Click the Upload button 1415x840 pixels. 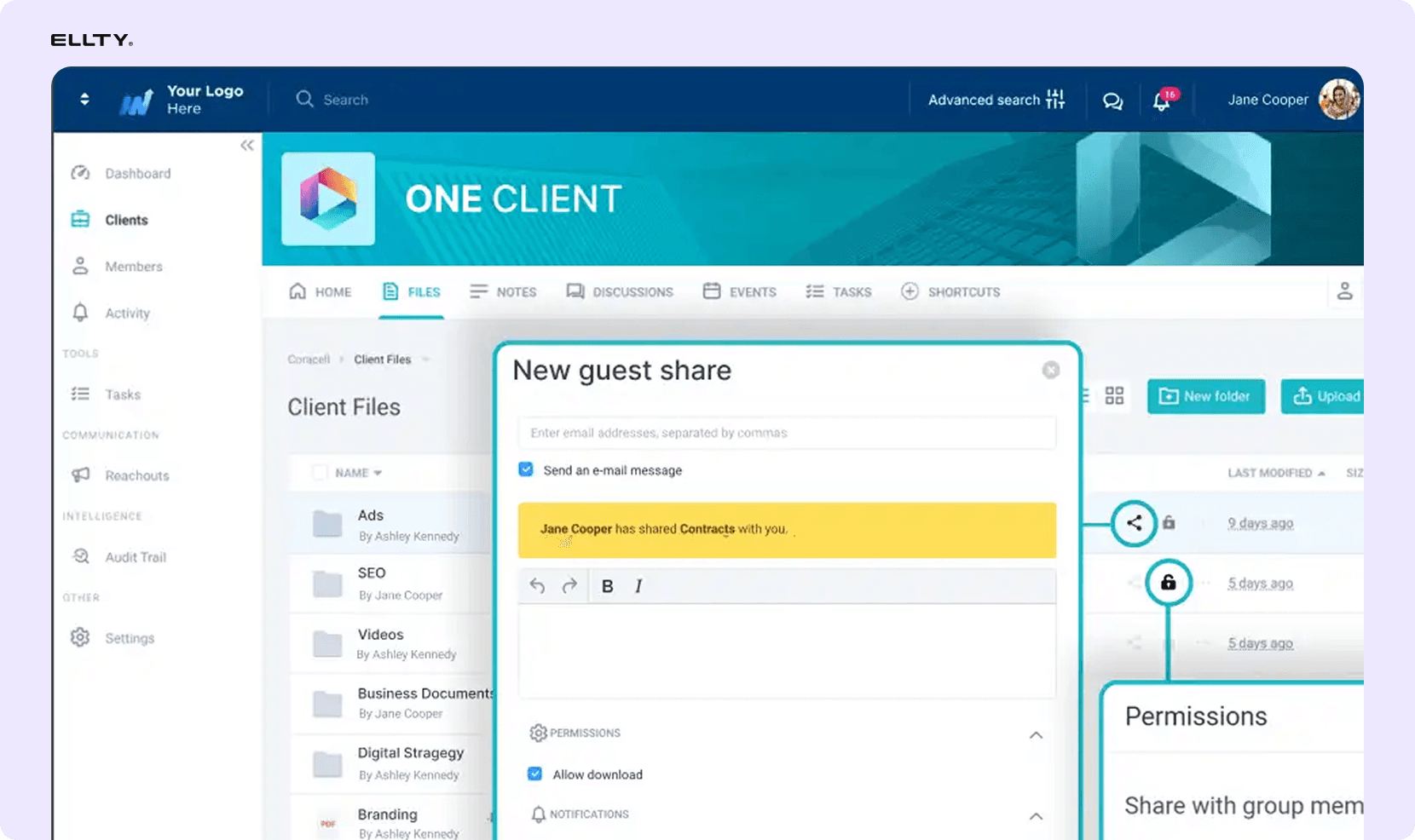pyautogui.click(x=1323, y=396)
